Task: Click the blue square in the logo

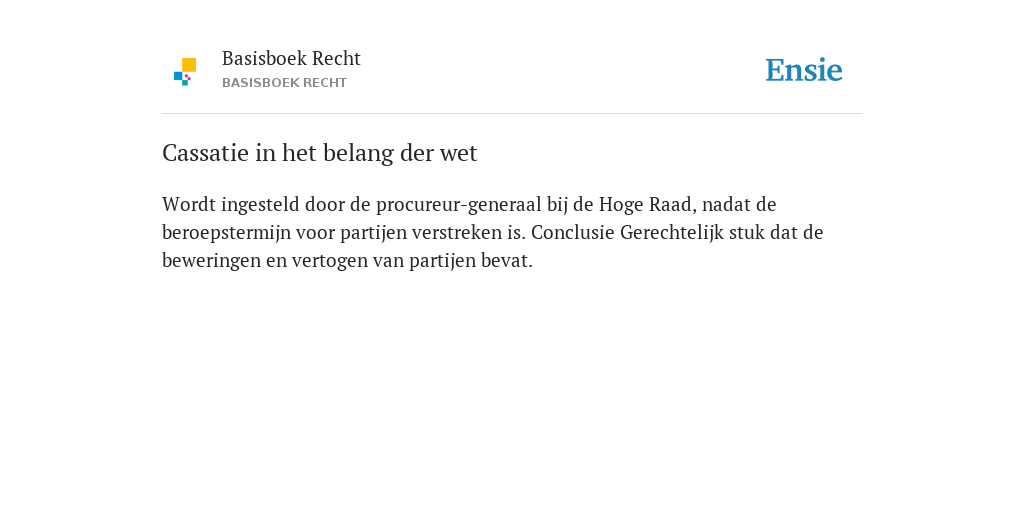Action: point(178,76)
